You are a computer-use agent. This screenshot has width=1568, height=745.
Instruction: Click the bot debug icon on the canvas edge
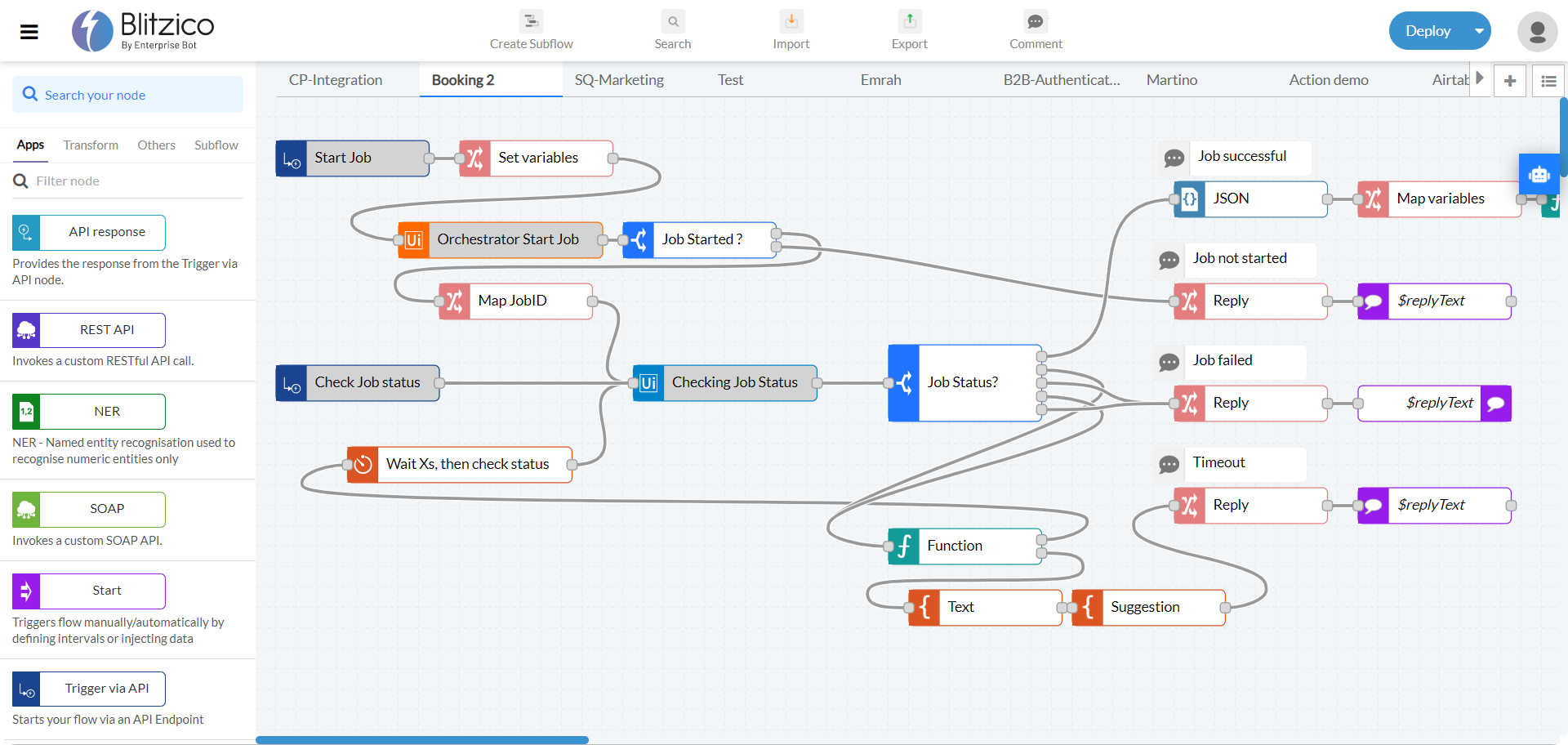pyautogui.click(x=1540, y=174)
